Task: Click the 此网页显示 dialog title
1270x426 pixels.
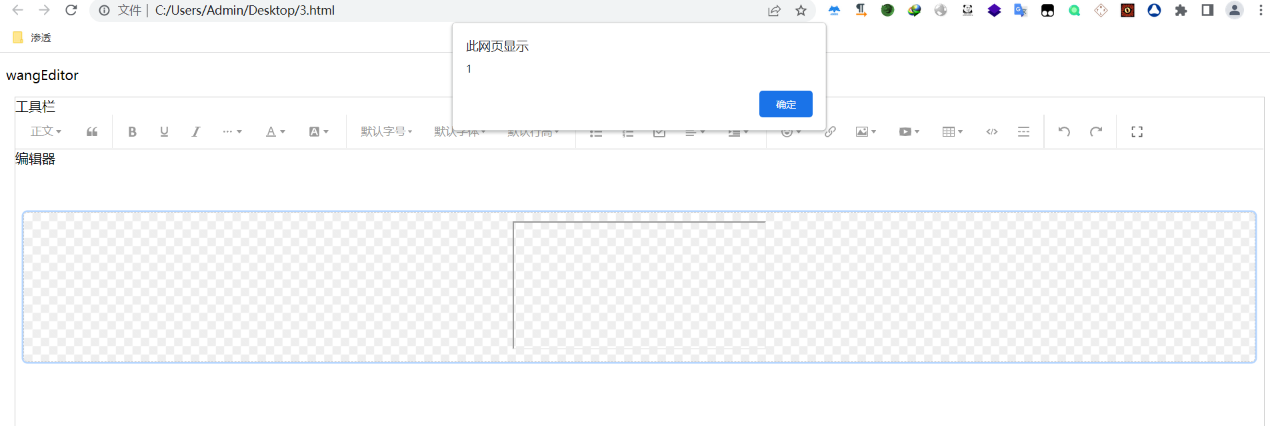Action: (x=497, y=47)
